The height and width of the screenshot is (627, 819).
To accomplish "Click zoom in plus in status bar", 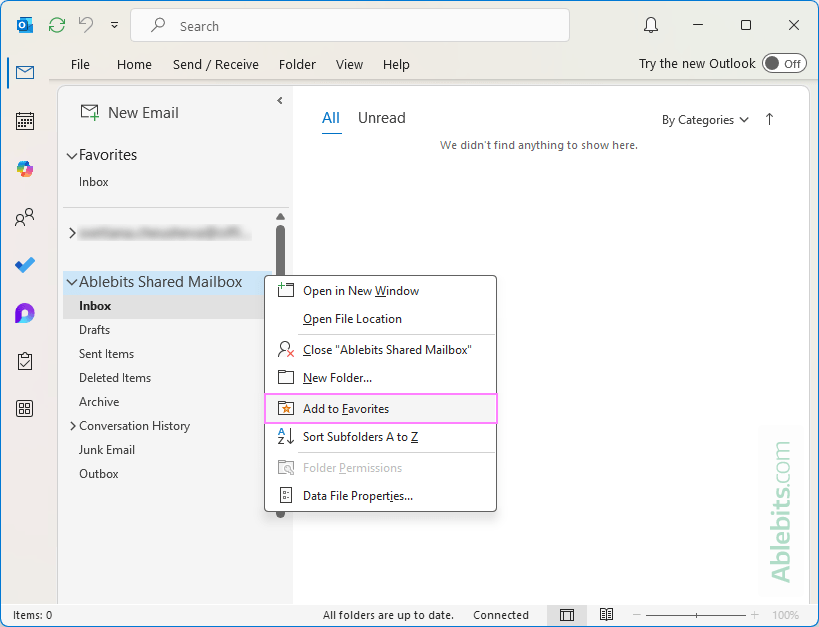I will tap(755, 615).
